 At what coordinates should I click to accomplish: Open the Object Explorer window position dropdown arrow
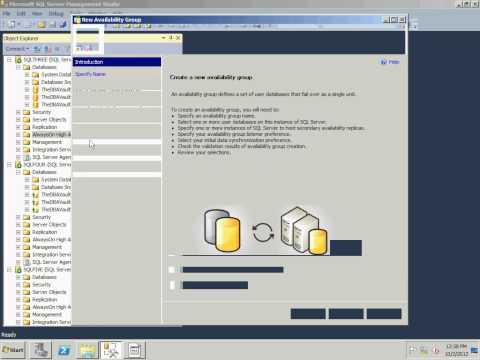click(x=163, y=38)
